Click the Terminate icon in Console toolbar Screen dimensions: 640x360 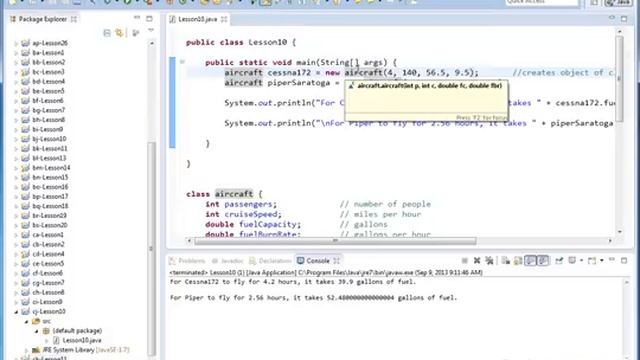click(x=464, y=260)
